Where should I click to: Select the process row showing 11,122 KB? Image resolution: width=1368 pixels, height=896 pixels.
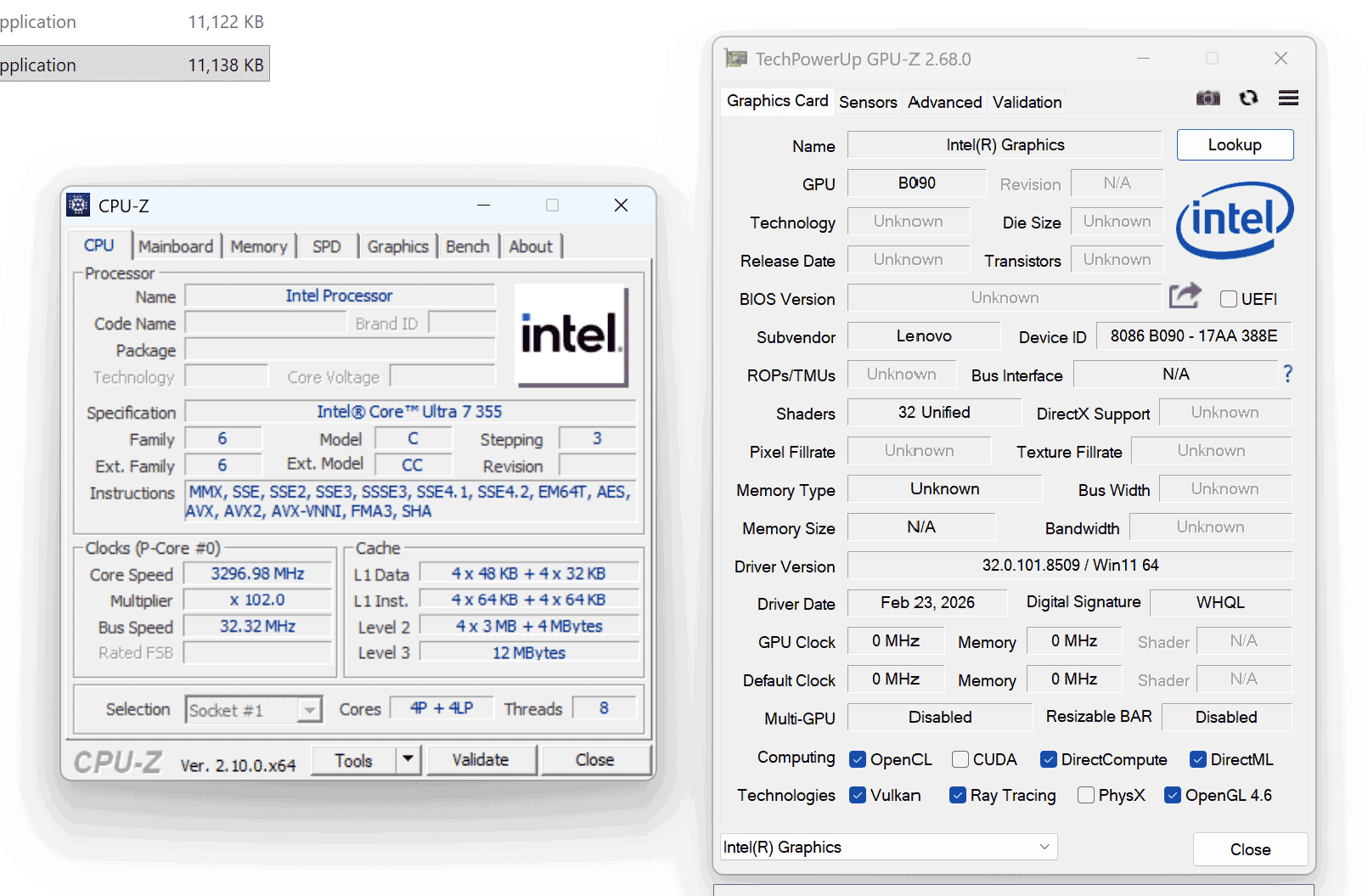tap(134, 22)
